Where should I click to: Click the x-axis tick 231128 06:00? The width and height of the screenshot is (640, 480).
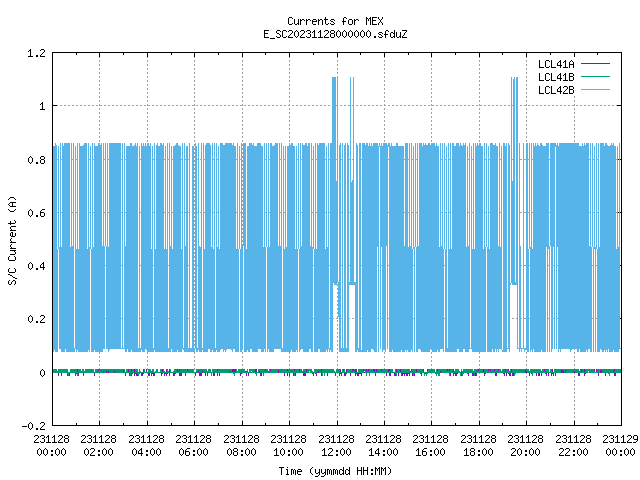pyautogui.click(x=193, y=446)
